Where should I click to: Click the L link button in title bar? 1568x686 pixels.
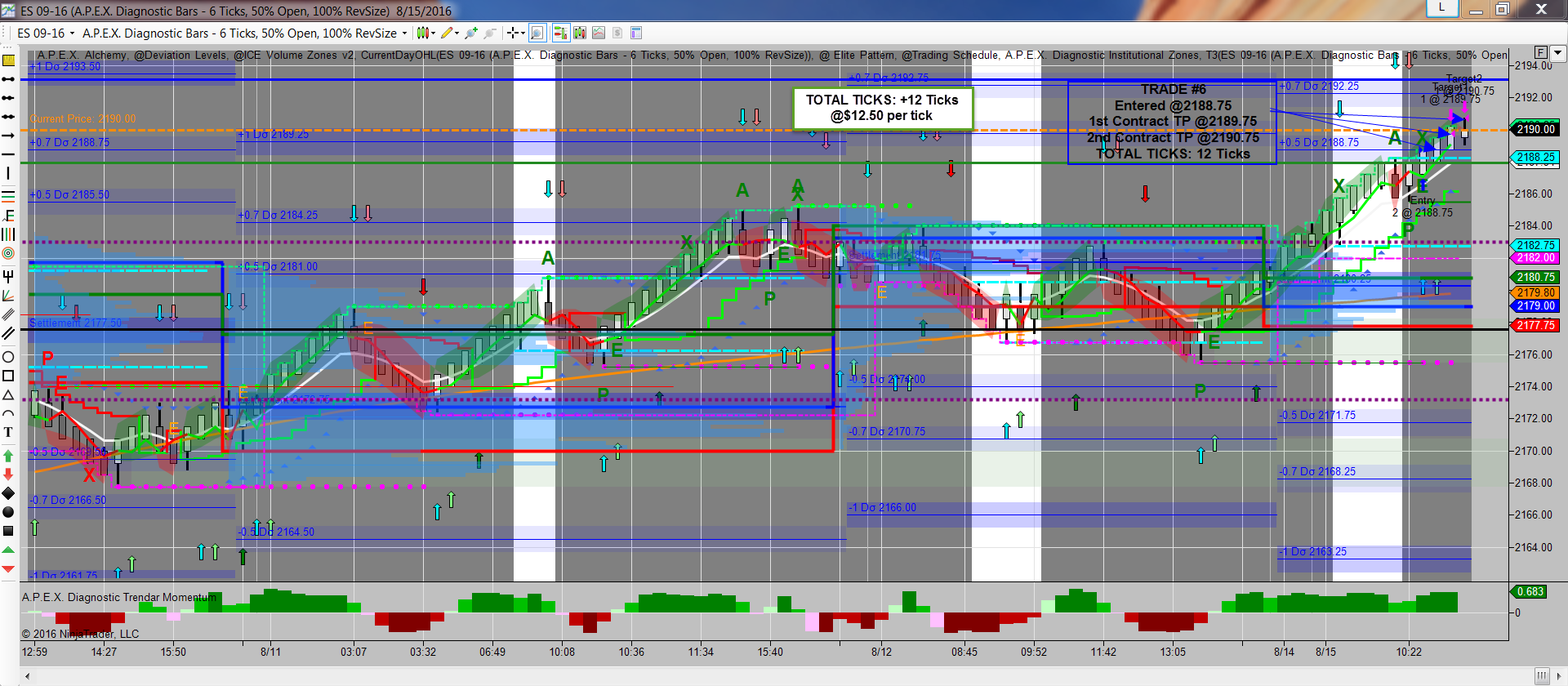[1442, 8]
